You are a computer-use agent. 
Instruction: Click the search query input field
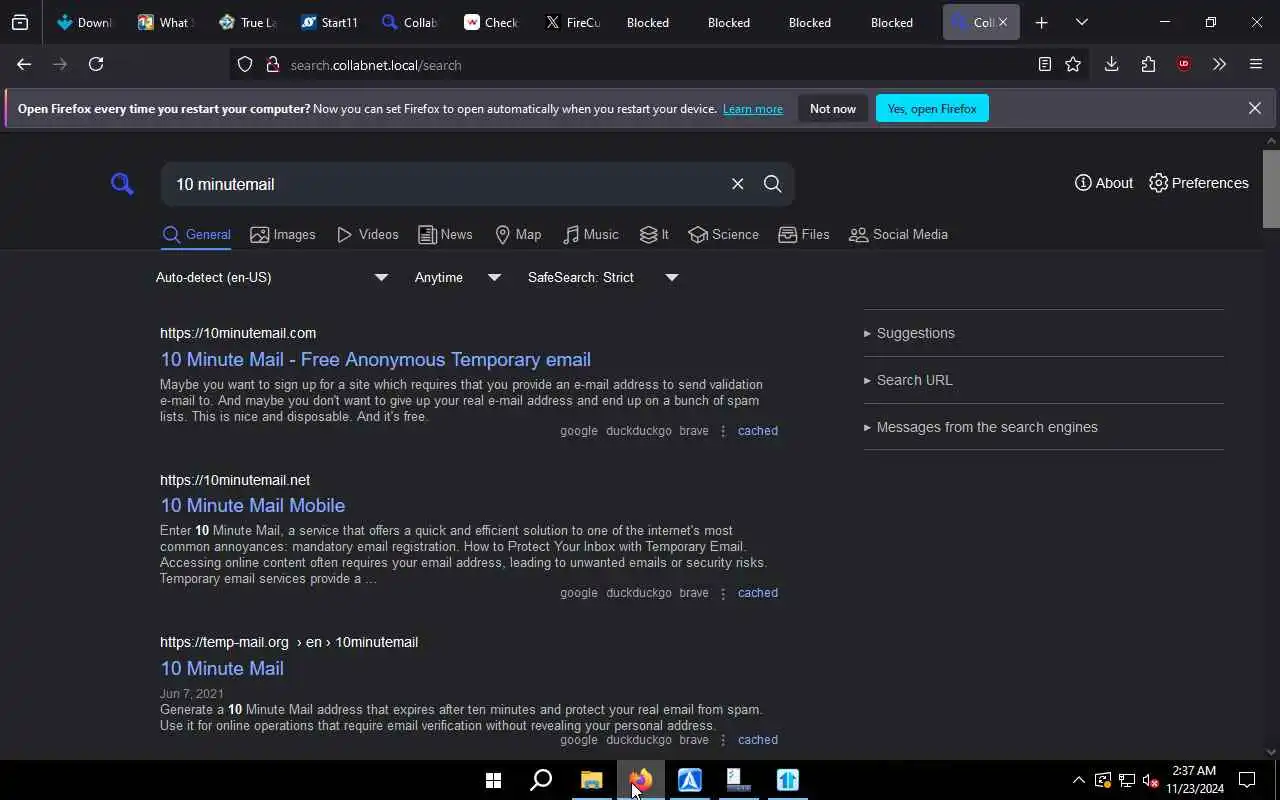pyautogui.click(x=445, y=184)
